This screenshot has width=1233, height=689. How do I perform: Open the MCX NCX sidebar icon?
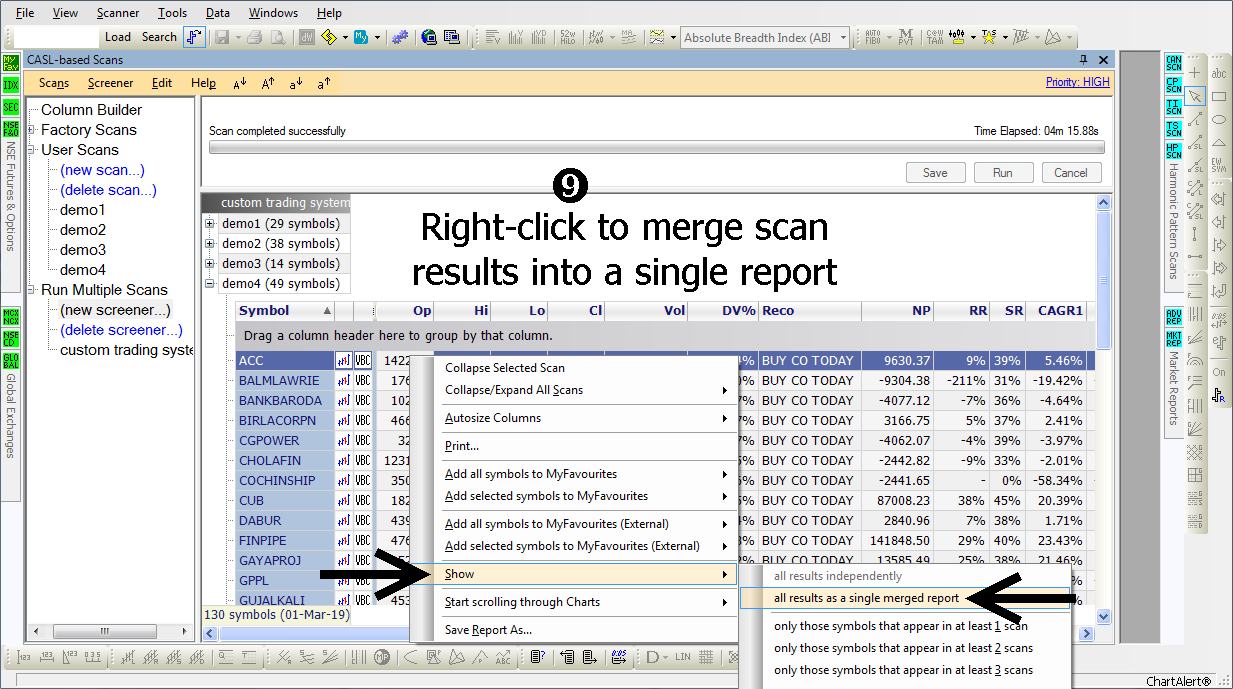pos(11,315)
